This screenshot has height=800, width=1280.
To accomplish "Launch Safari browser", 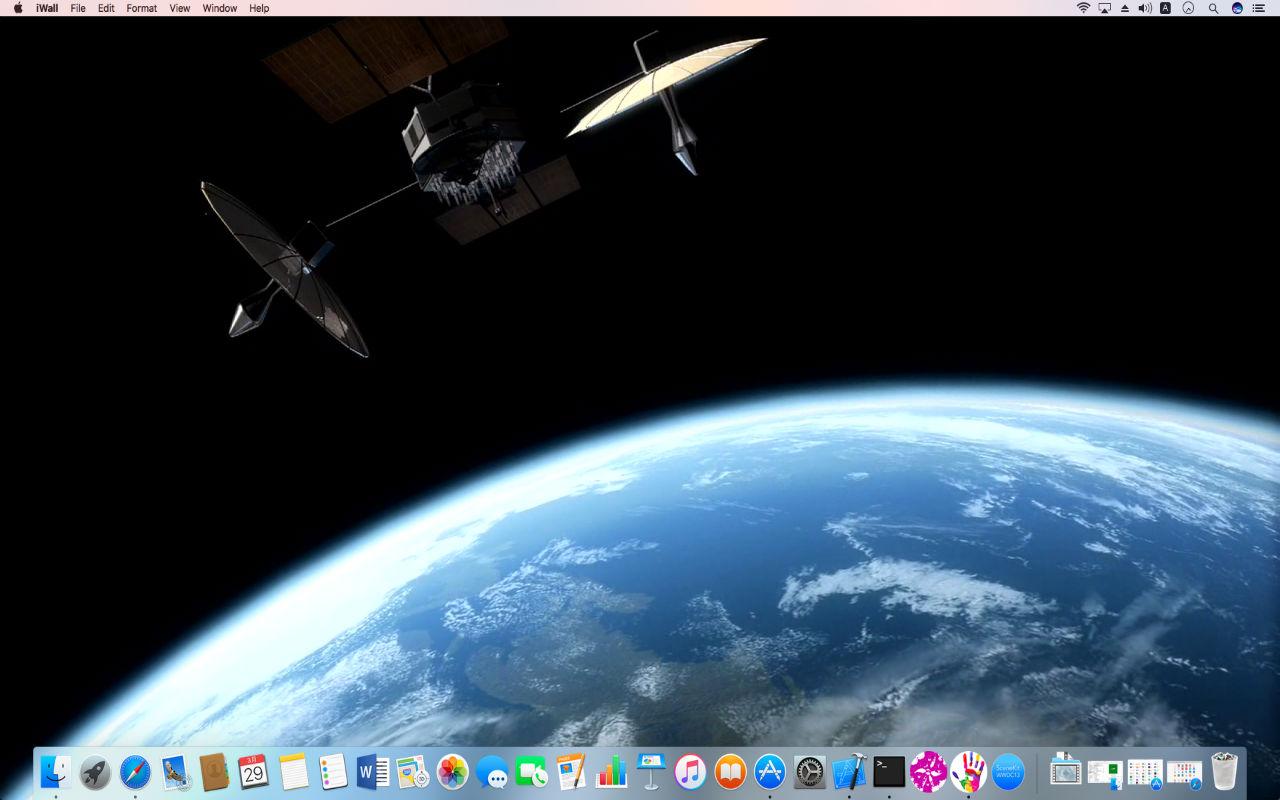I will pyautogui.click(x=133, y=773).
